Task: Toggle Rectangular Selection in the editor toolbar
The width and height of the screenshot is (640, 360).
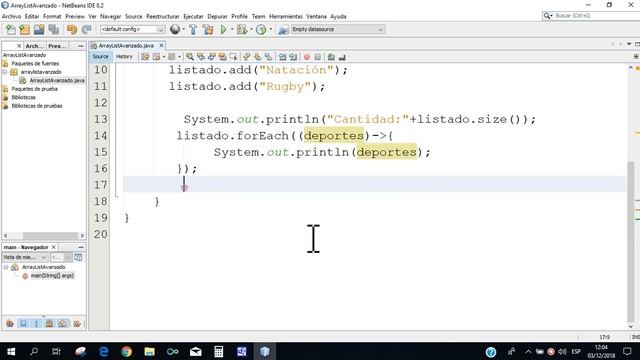Action: click(x=233, y=57)
